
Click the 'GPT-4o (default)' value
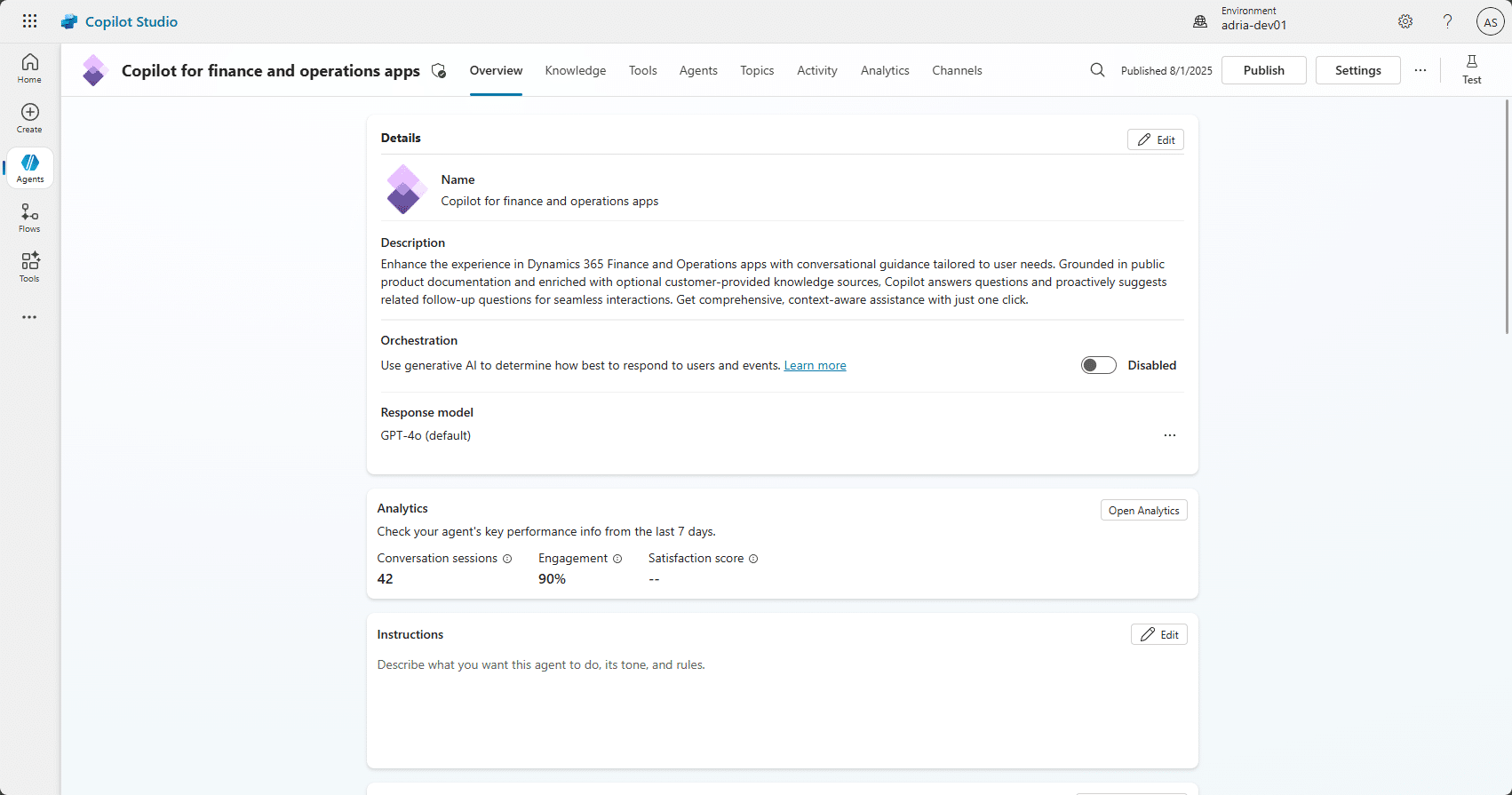[x=426, y=435]
